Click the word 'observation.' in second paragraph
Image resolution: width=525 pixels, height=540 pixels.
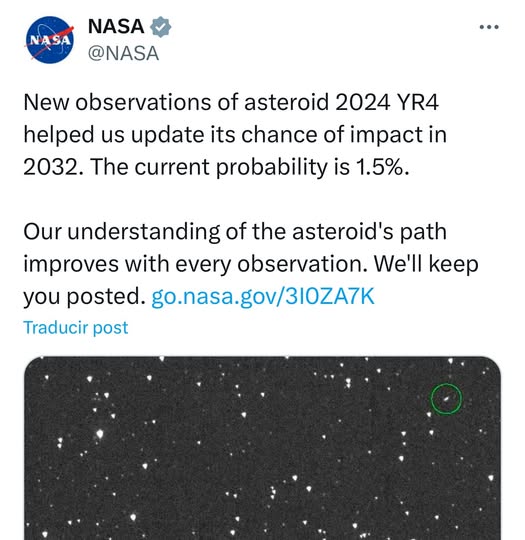303,264
